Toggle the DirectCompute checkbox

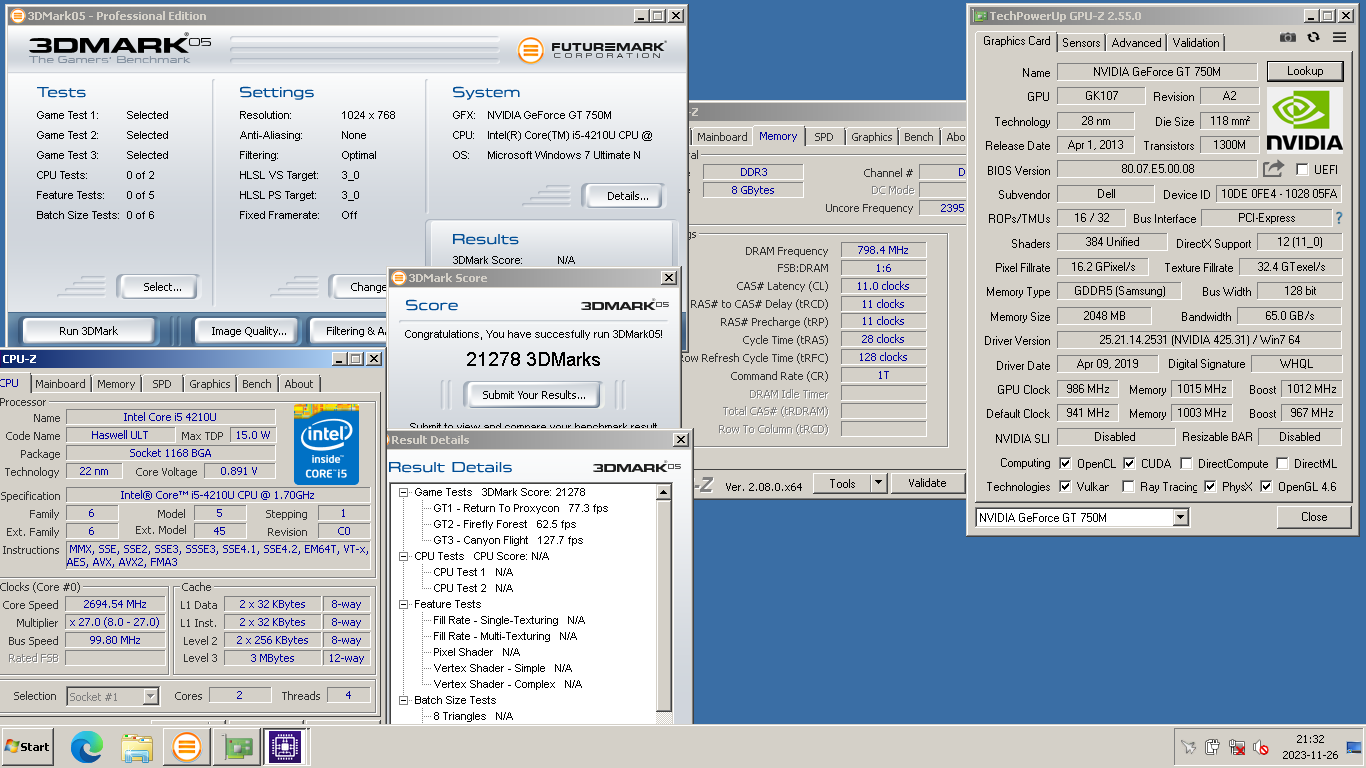pyautogui.click(x=1186, y=464)
